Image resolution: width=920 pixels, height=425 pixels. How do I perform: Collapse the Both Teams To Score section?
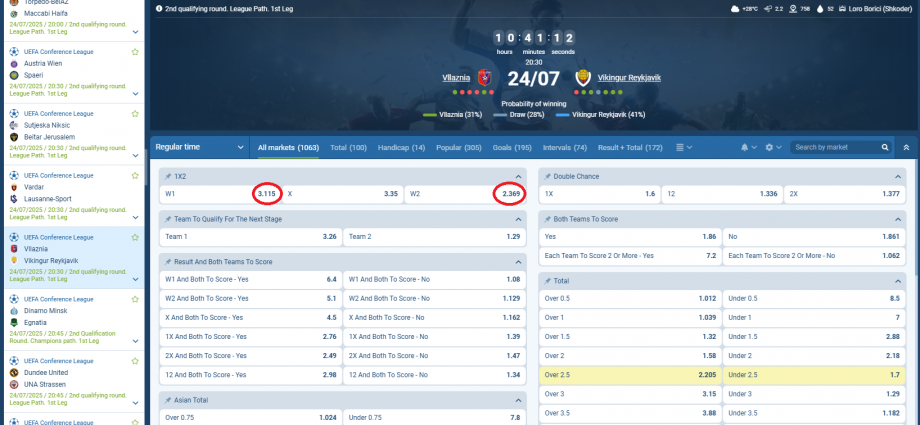(x=898, y=220)
